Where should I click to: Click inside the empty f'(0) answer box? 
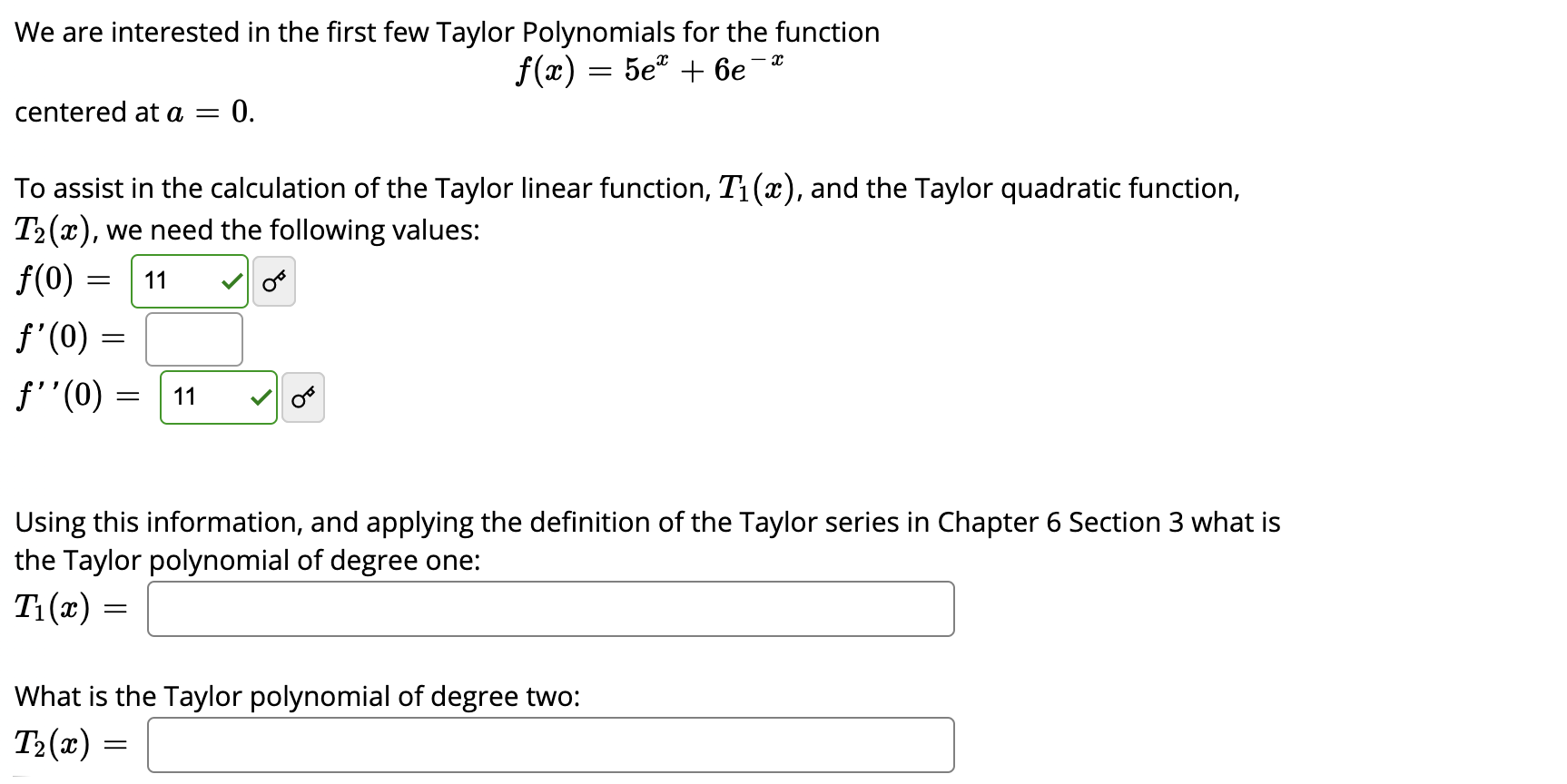[x=192, y=338]
